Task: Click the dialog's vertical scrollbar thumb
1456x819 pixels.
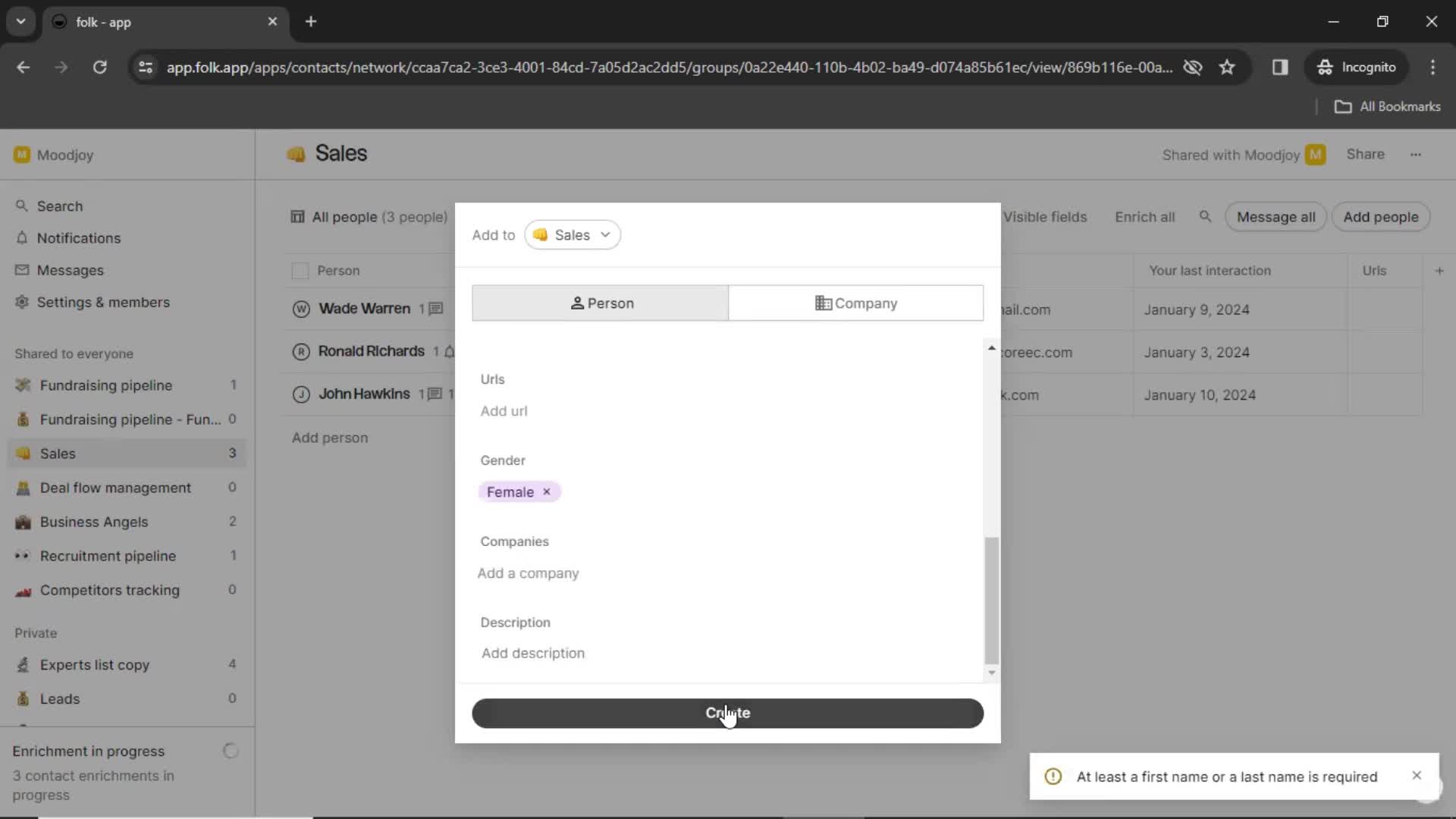Action: 991,599
